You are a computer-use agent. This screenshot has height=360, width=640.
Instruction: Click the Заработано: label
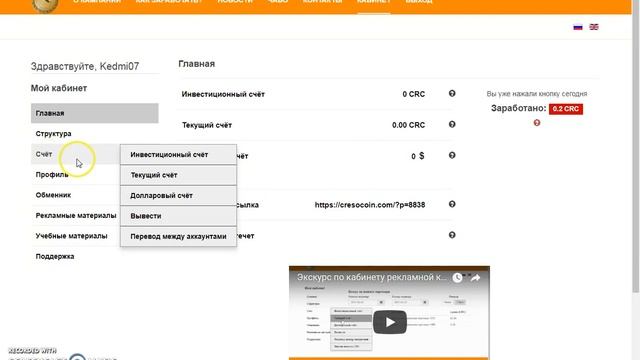[518, 108]
